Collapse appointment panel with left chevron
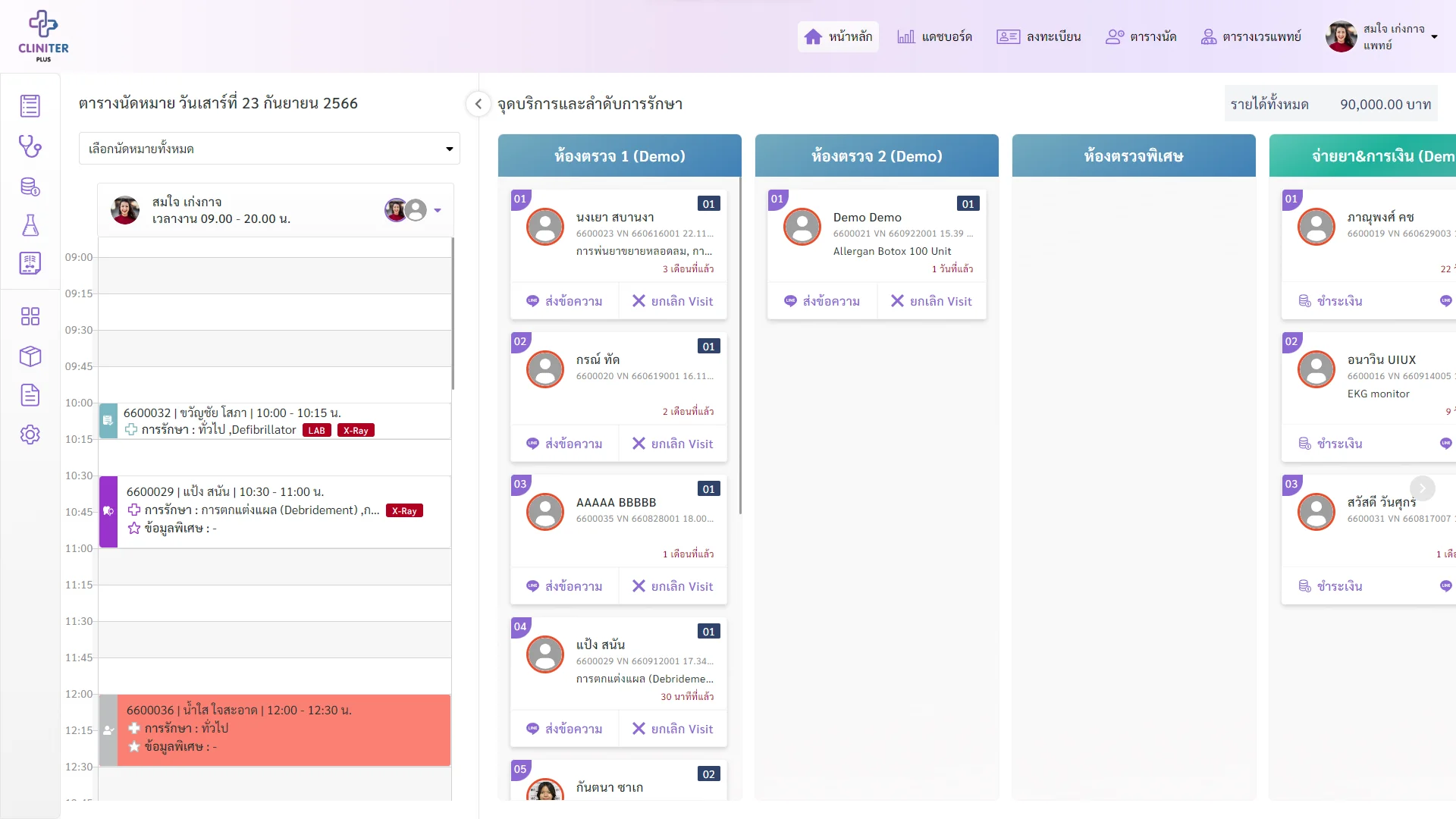1456x819 pixels. (479, 104)
